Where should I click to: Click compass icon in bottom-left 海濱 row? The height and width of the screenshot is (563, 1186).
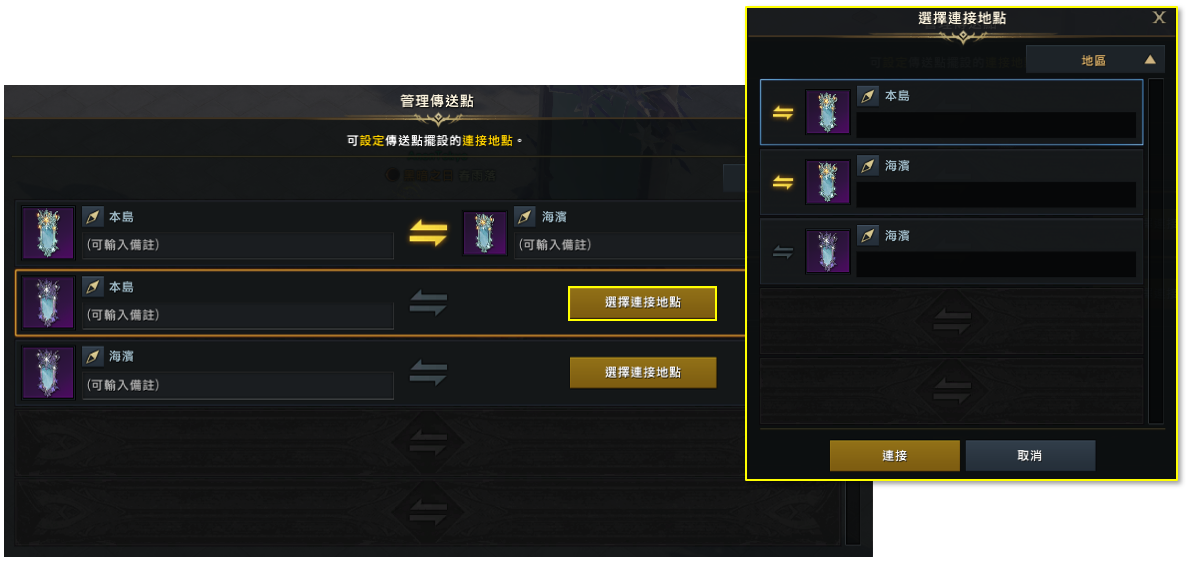tap(92, 356)
